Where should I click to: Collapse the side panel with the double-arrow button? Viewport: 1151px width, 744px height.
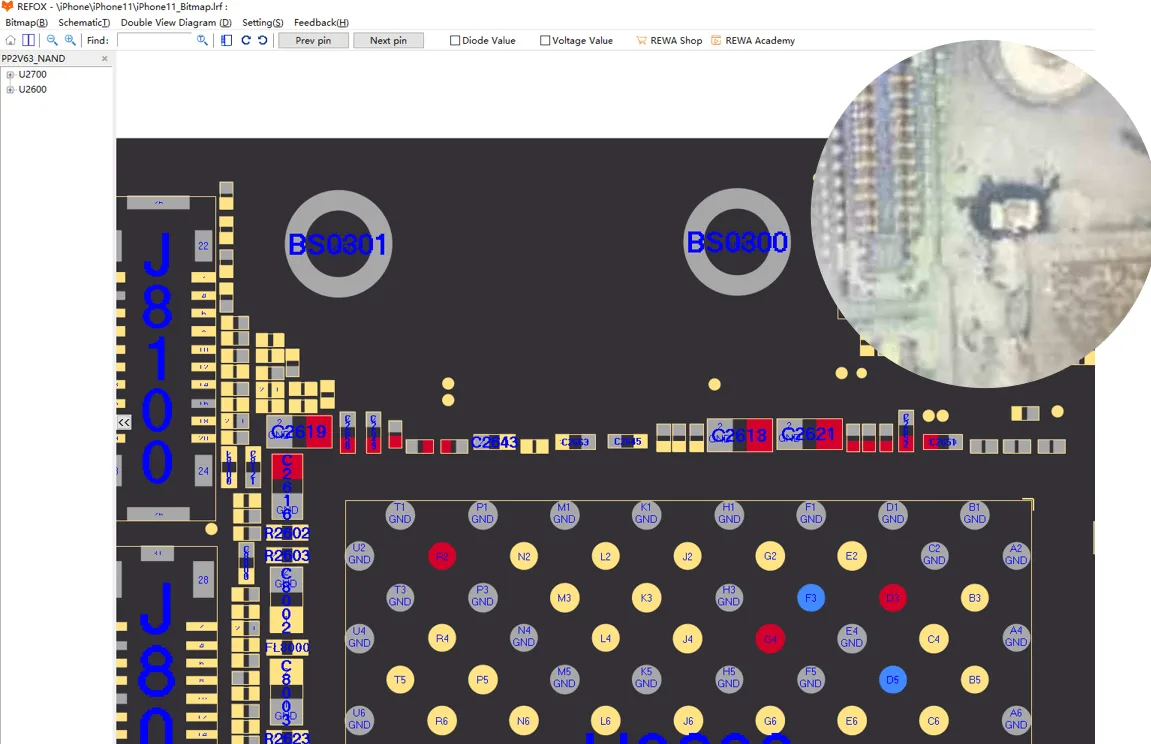click(124, 423)
